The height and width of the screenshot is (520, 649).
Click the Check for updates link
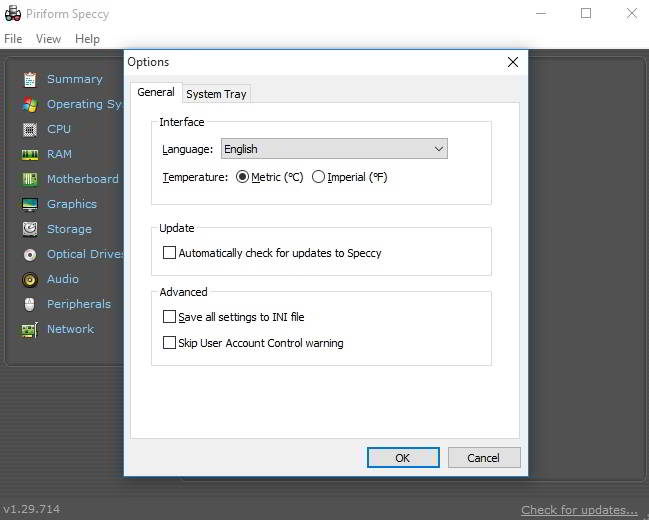(x=579, y=510)
